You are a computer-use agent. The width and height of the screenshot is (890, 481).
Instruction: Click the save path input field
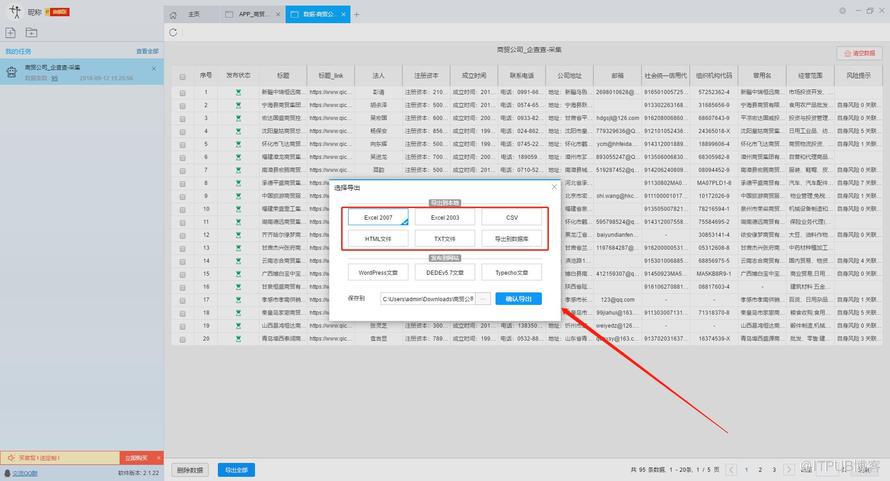tap(428, 299)
